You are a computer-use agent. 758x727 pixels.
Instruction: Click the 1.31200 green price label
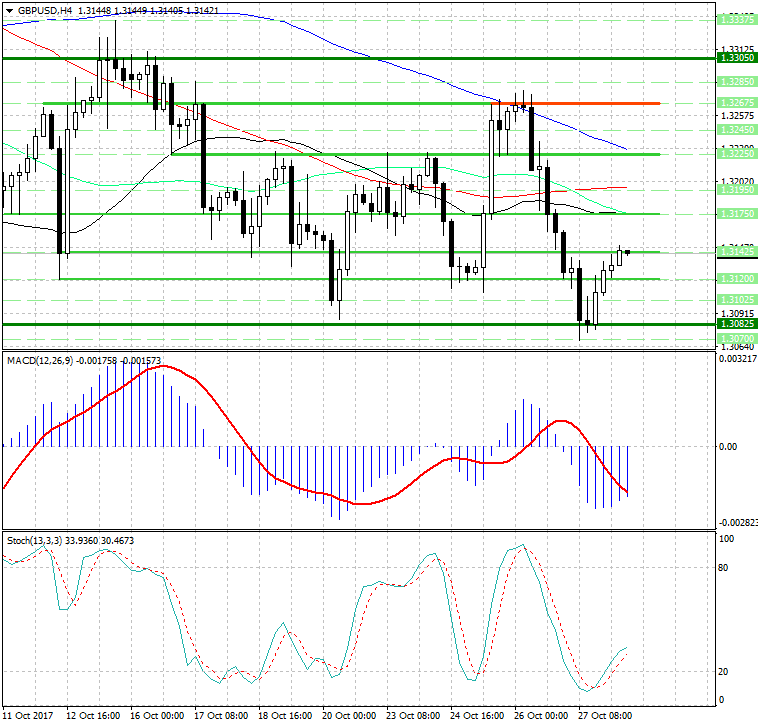click(x=736, y=279)
